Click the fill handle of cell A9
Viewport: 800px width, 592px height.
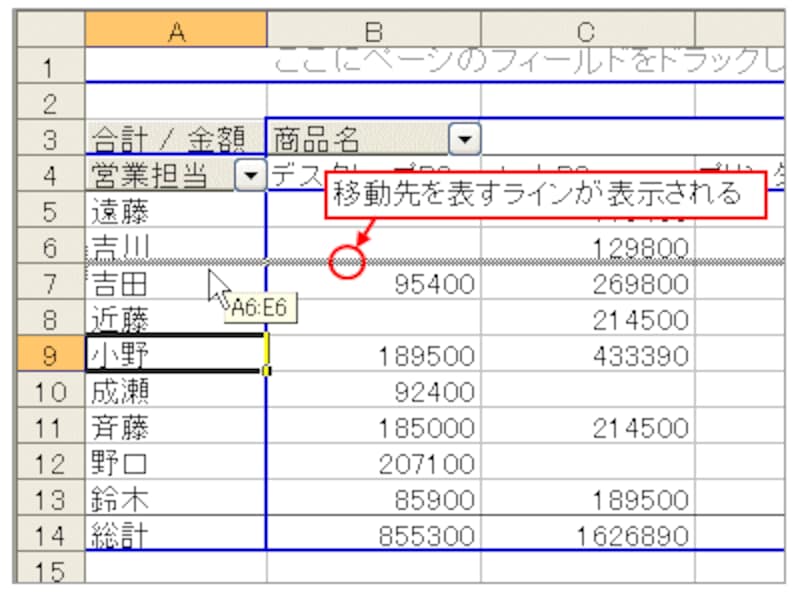point(266,372)
